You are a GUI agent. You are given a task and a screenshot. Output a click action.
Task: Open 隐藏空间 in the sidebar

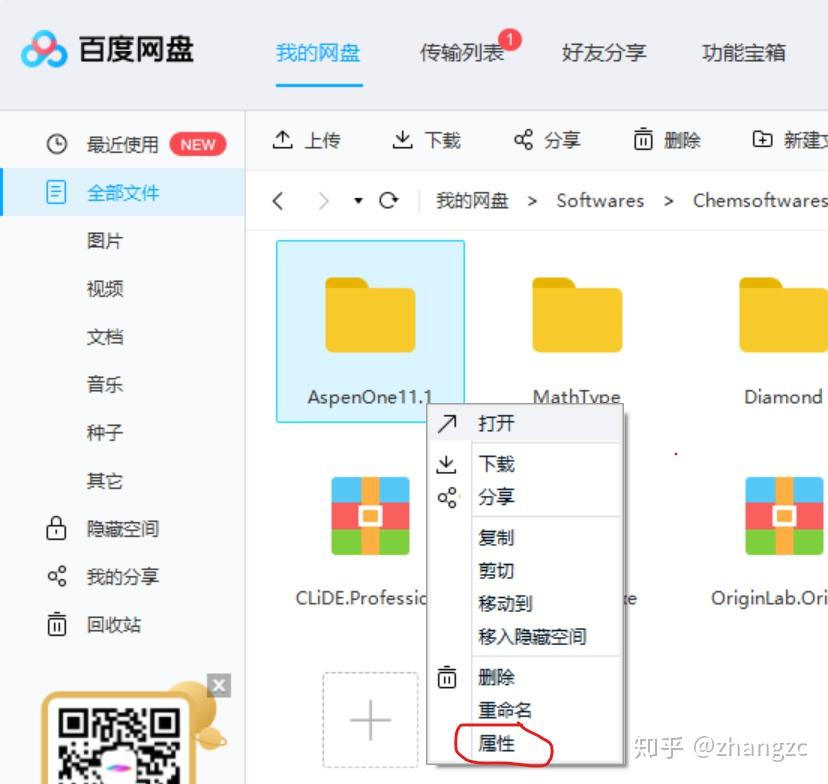tap(123, 528)
